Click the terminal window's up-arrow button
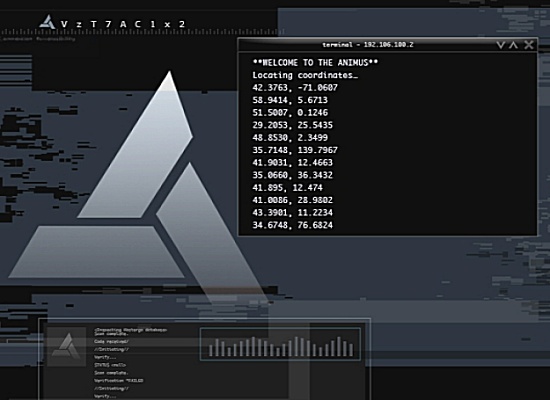 (514, 45)
